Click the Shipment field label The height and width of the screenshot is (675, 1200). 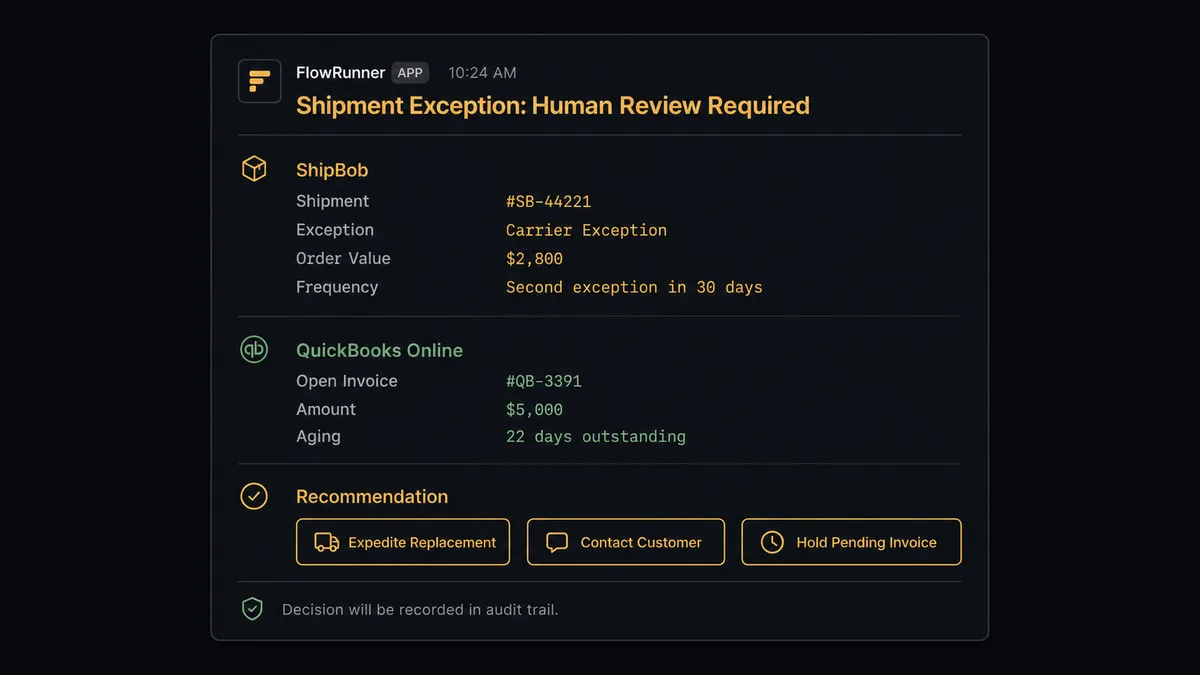click(332, 201)
